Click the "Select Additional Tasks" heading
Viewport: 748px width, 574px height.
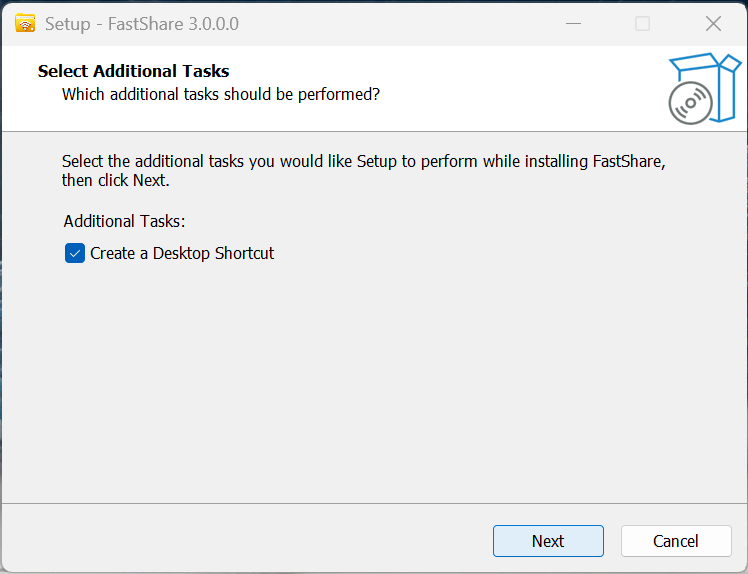(133, 71)
